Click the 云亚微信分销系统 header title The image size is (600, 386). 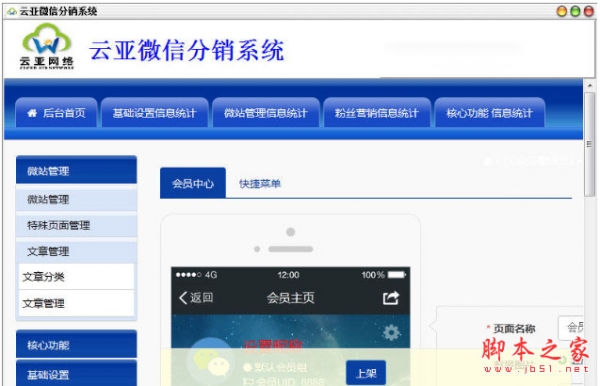187,50
